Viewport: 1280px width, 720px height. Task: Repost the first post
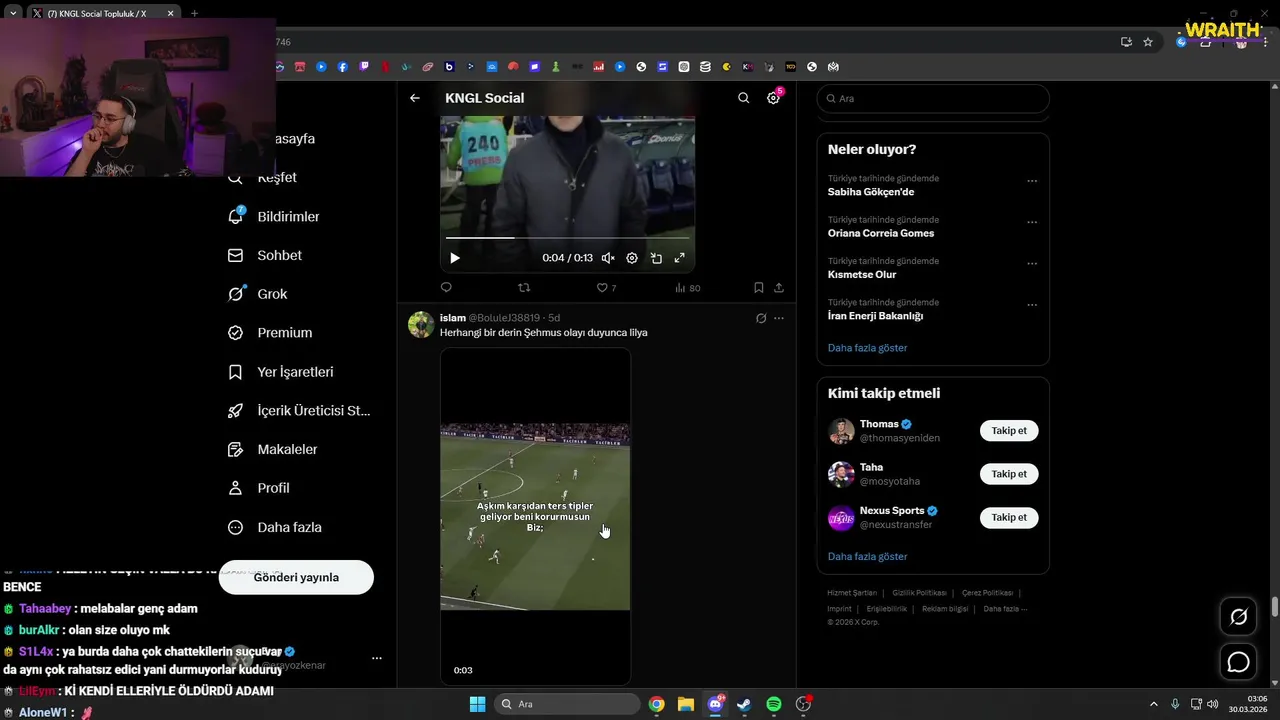coord(524,288)
